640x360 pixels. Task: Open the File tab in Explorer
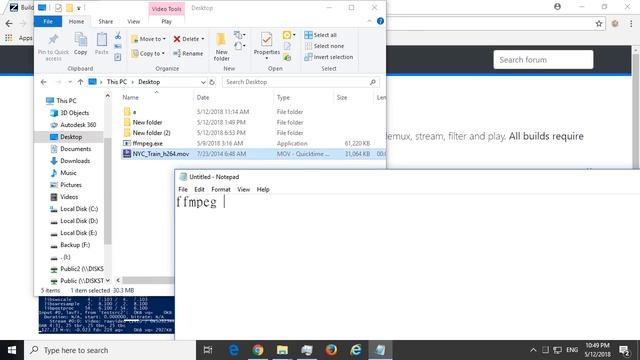[x=48, y=22]
